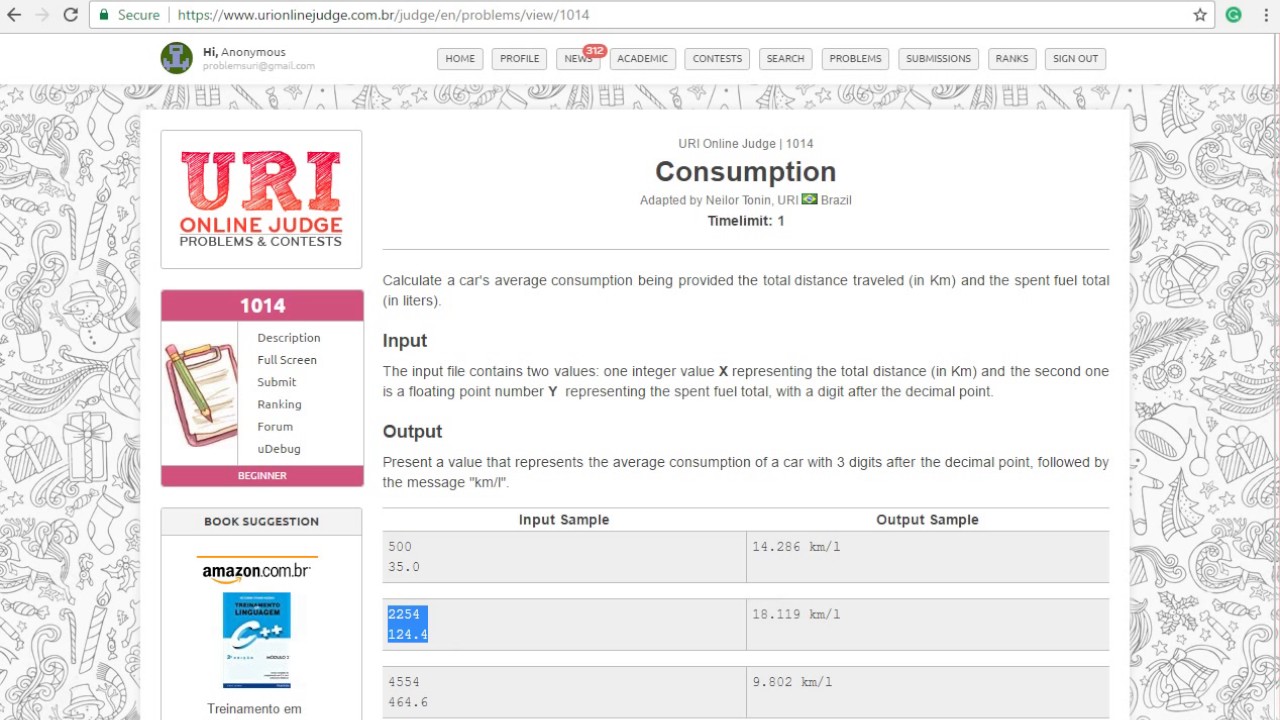Go back with the browser back arrow
Screen dimensions: 1280x720
tap(14, 15)
